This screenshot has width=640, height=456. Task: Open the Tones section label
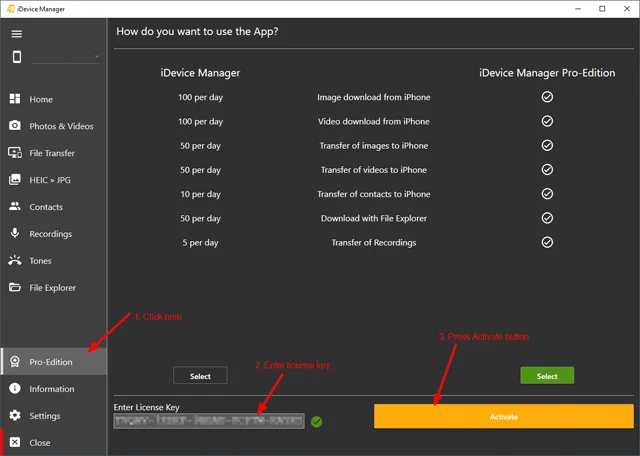tap(40, 261)
